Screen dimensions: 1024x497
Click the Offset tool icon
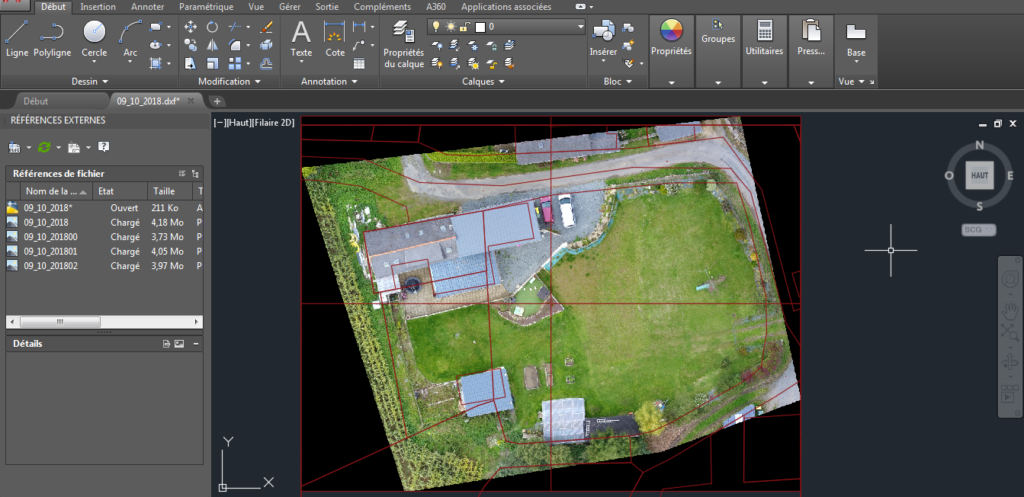pyautogui.click(x=266, y=63)
